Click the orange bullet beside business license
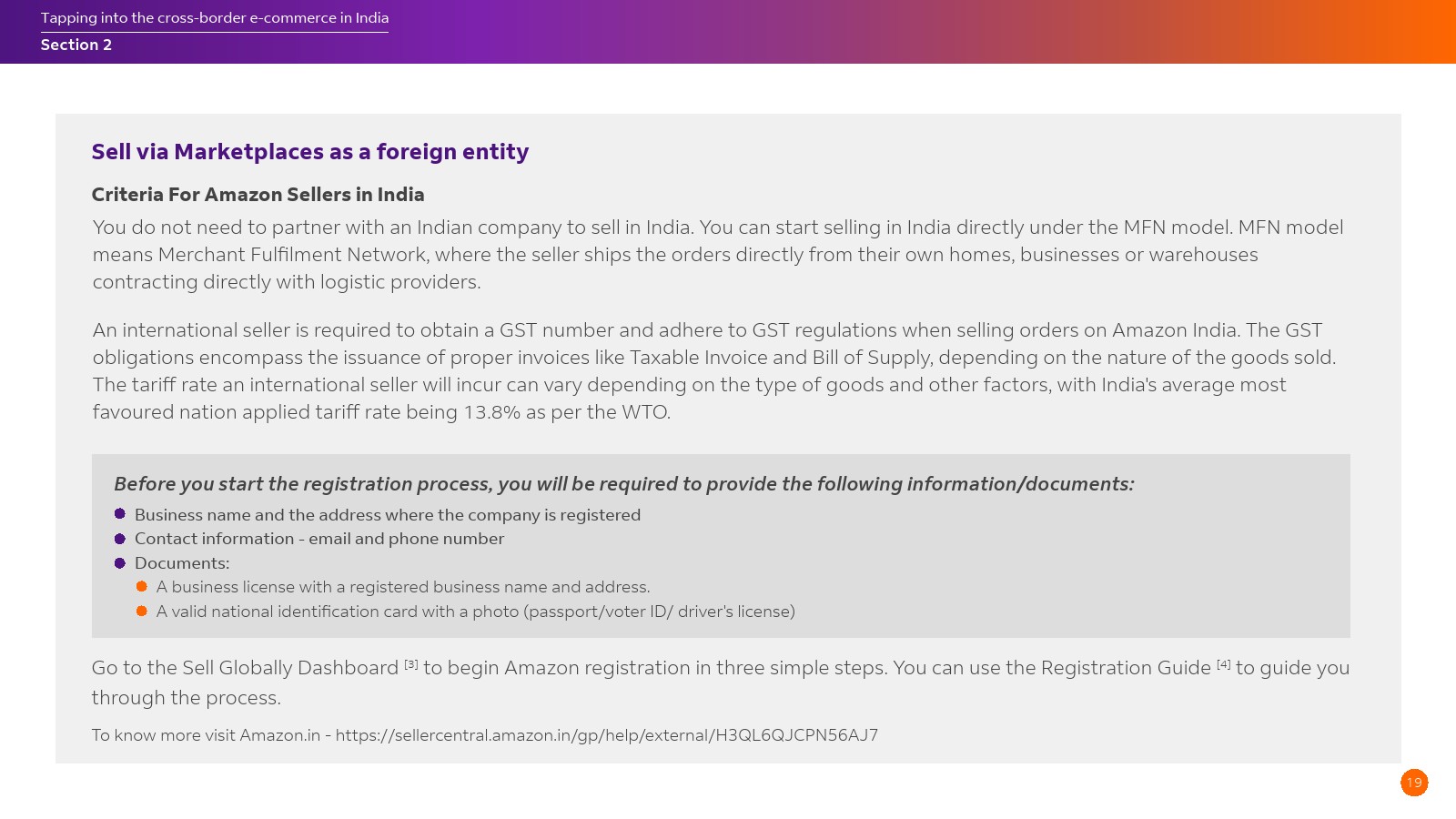The height and width of the screenshot is (819, 1456). (142, 587)
